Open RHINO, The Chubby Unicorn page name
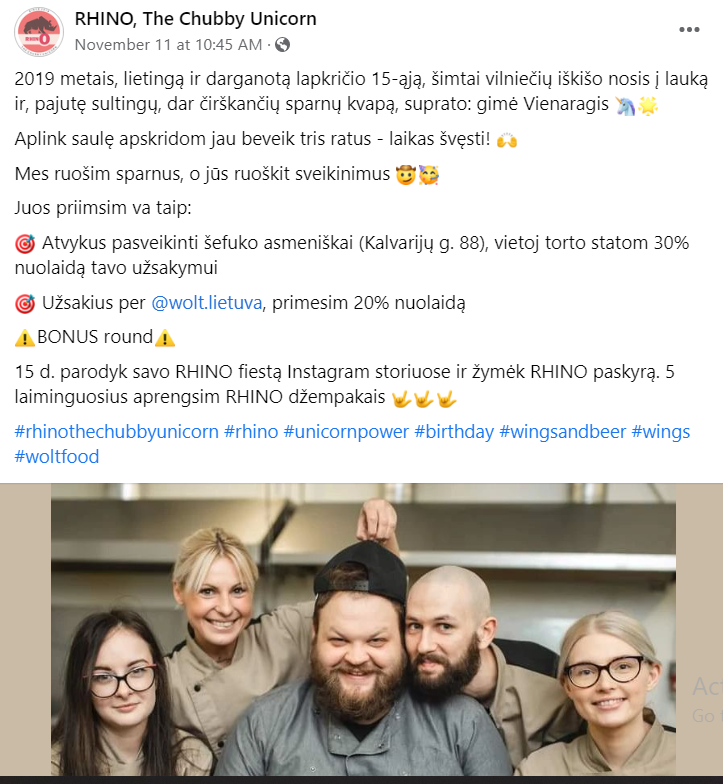The width and height of the screenshot is (723, 784). tap(196, 18)
